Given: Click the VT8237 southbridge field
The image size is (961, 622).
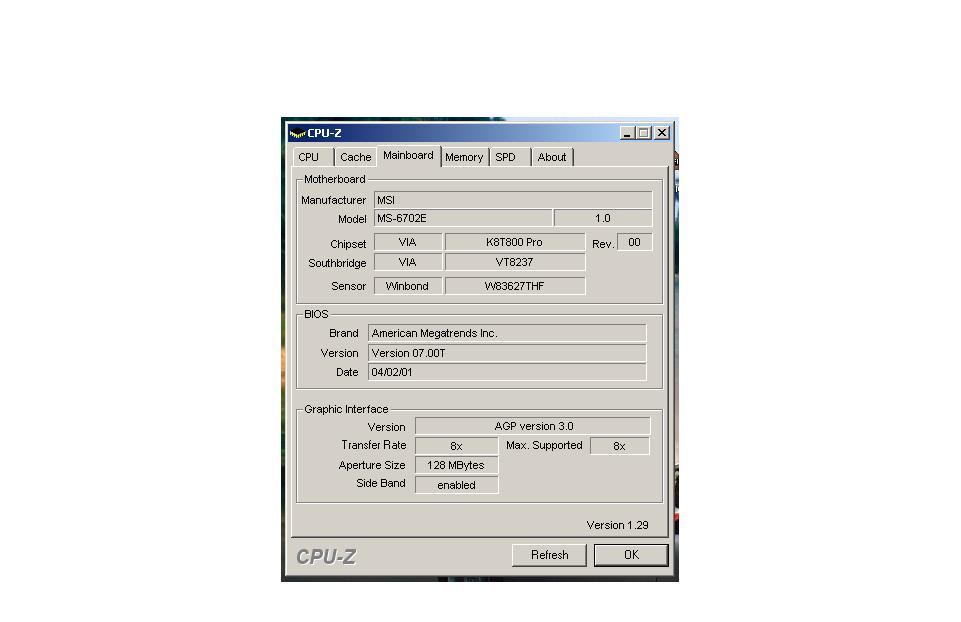Looking at the screenshot, I should (x=514, y=262).
